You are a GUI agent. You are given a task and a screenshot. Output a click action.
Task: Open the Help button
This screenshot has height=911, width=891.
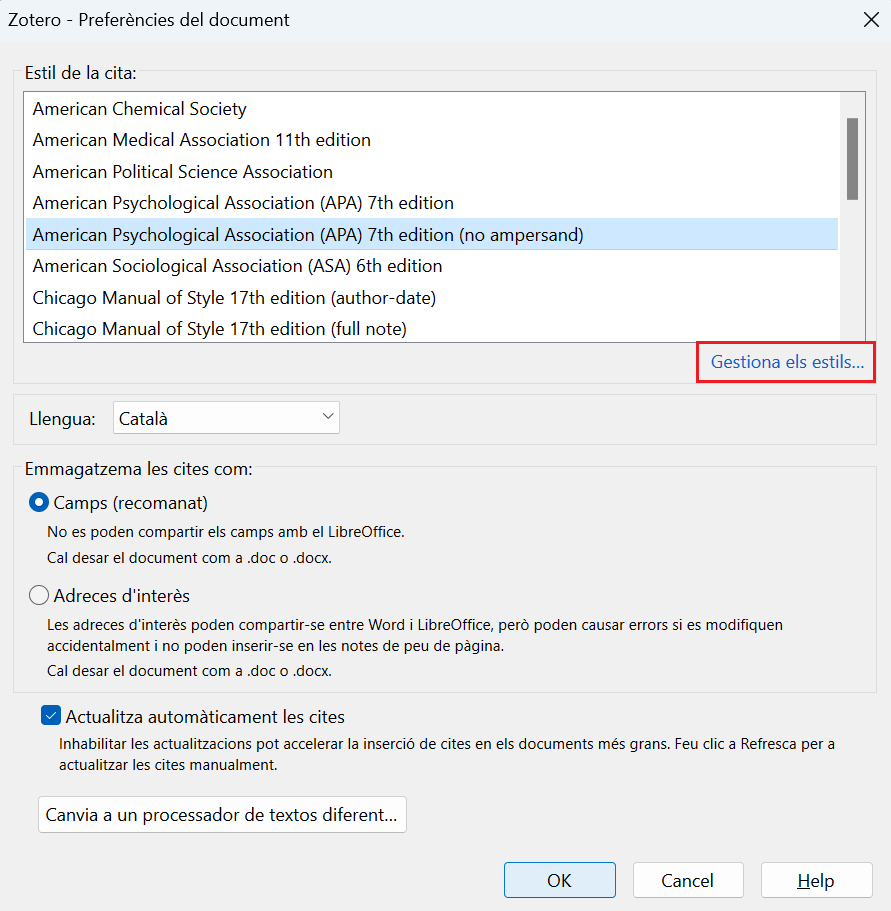(816, 880)
